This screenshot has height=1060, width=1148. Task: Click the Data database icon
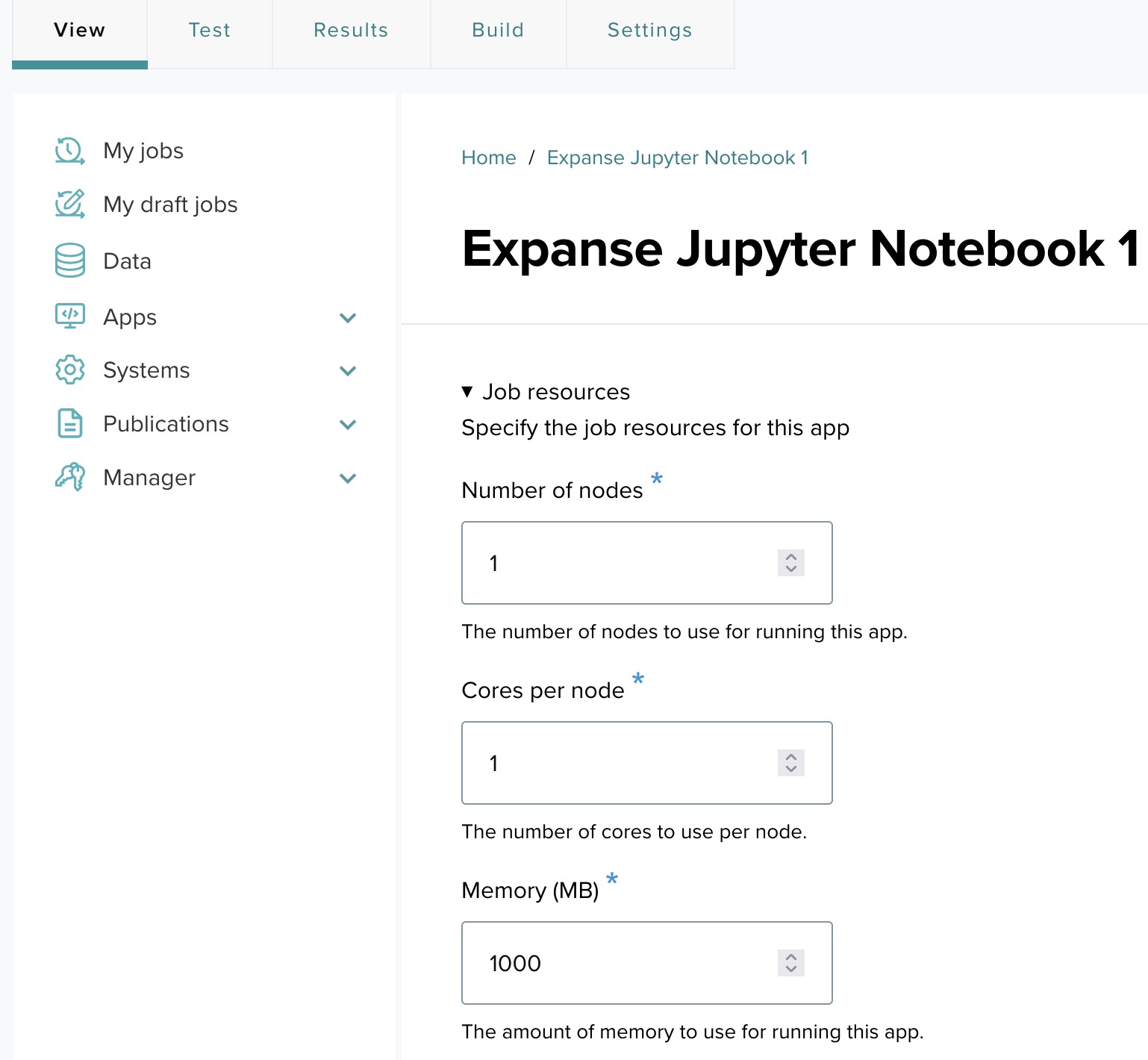(x=69, y=261)
